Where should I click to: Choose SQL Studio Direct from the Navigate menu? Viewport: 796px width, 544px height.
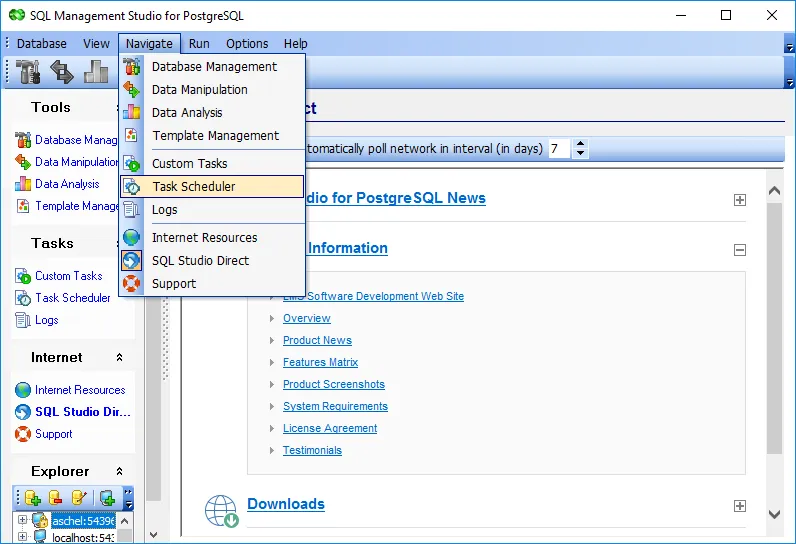212,260
